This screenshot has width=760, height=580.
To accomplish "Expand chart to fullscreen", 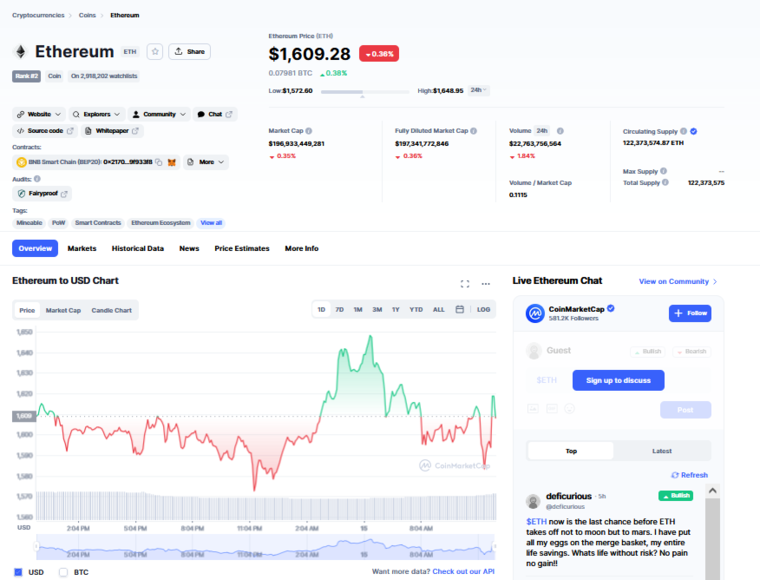I will point(465,284).
